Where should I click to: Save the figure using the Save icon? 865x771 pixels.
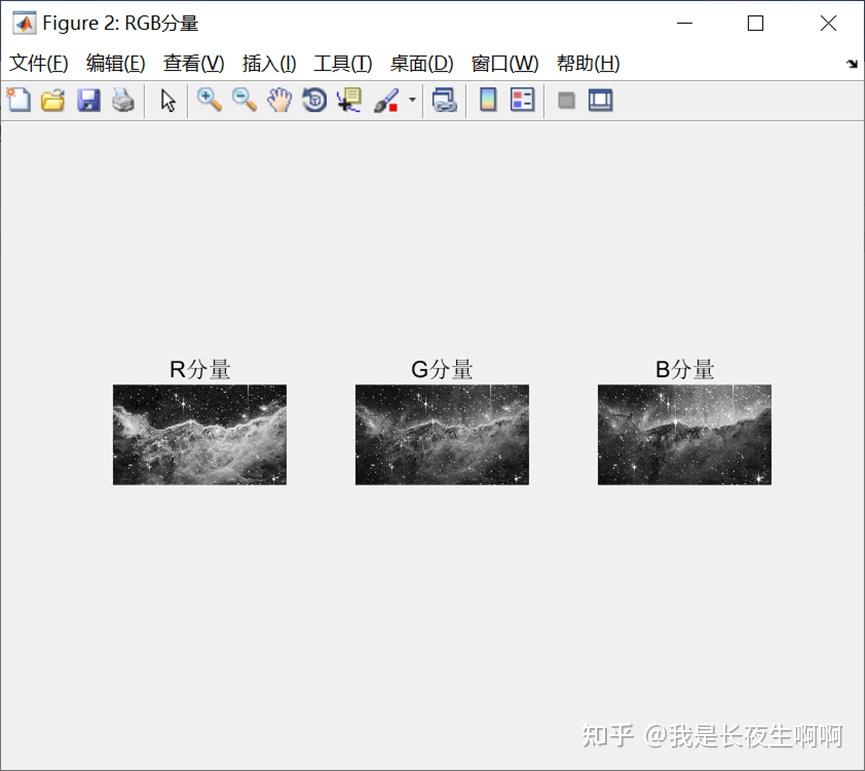[88, 100]
